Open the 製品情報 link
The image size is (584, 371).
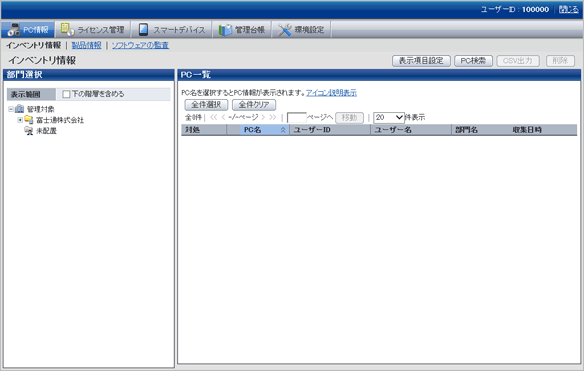86,45
